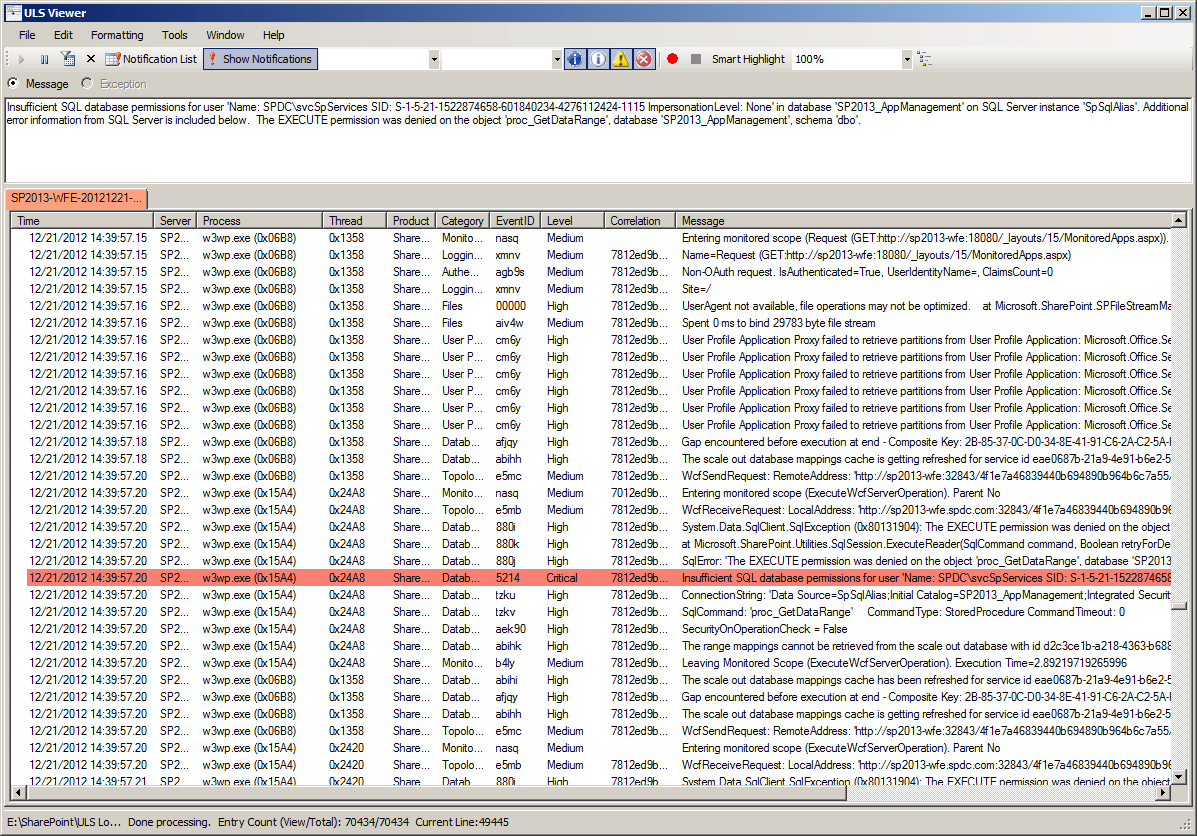Pause log processing with the pause icon

click(44, 59)
